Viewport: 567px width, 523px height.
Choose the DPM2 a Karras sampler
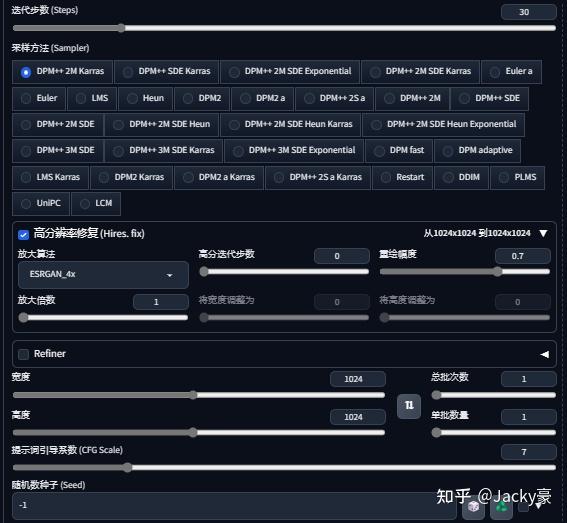219,178
